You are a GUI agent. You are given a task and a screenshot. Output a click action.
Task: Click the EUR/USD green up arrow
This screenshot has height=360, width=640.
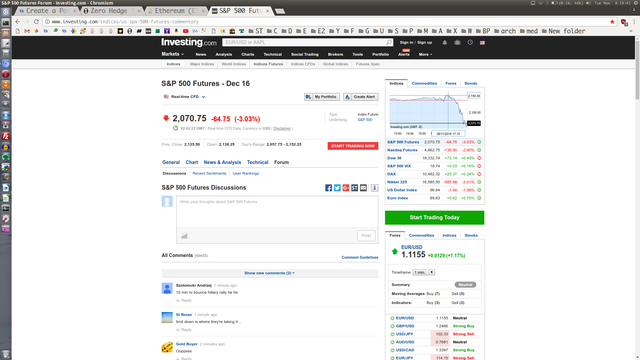pyautogui.click(x=394, y=251)
